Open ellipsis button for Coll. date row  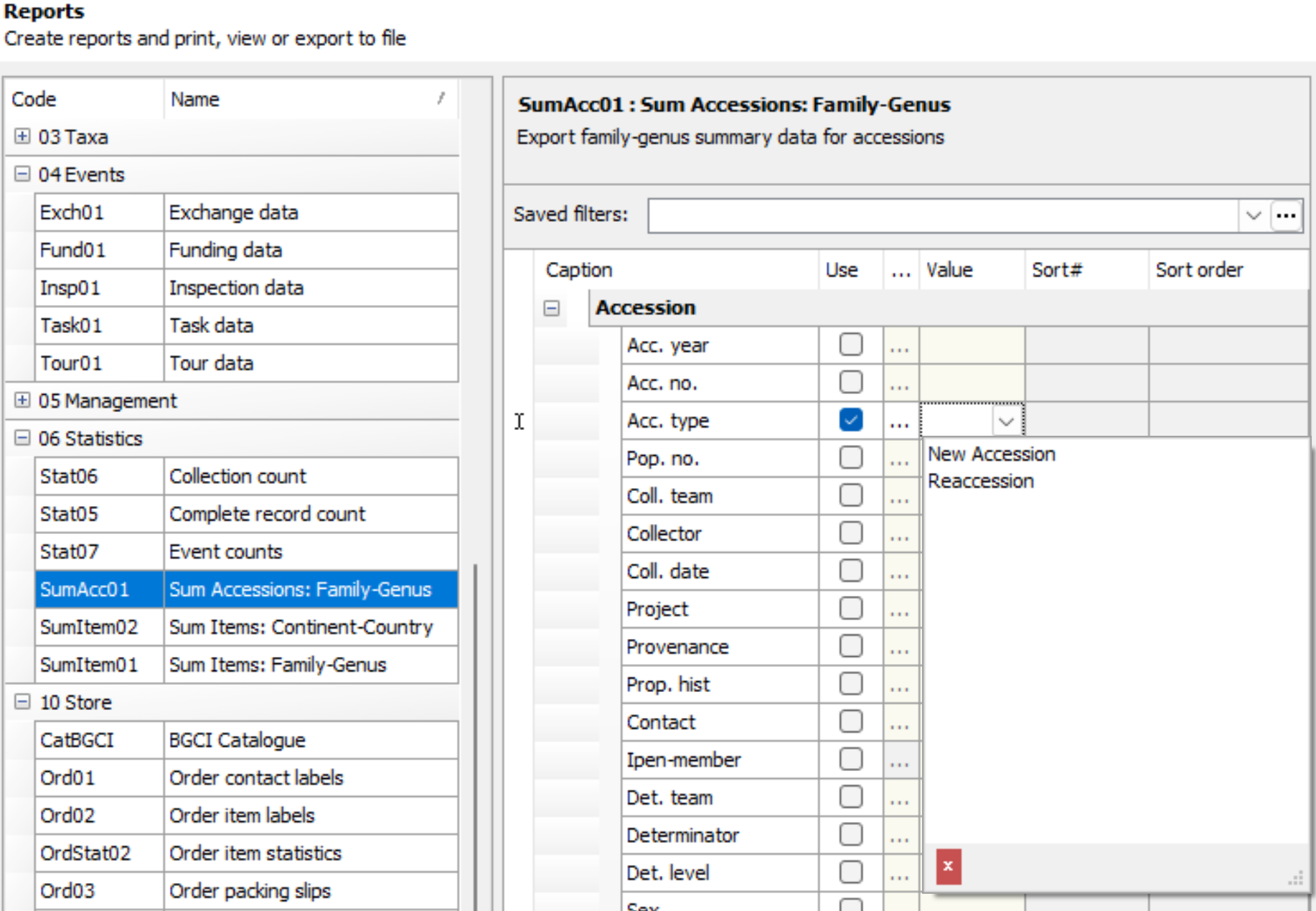point(900,572)
